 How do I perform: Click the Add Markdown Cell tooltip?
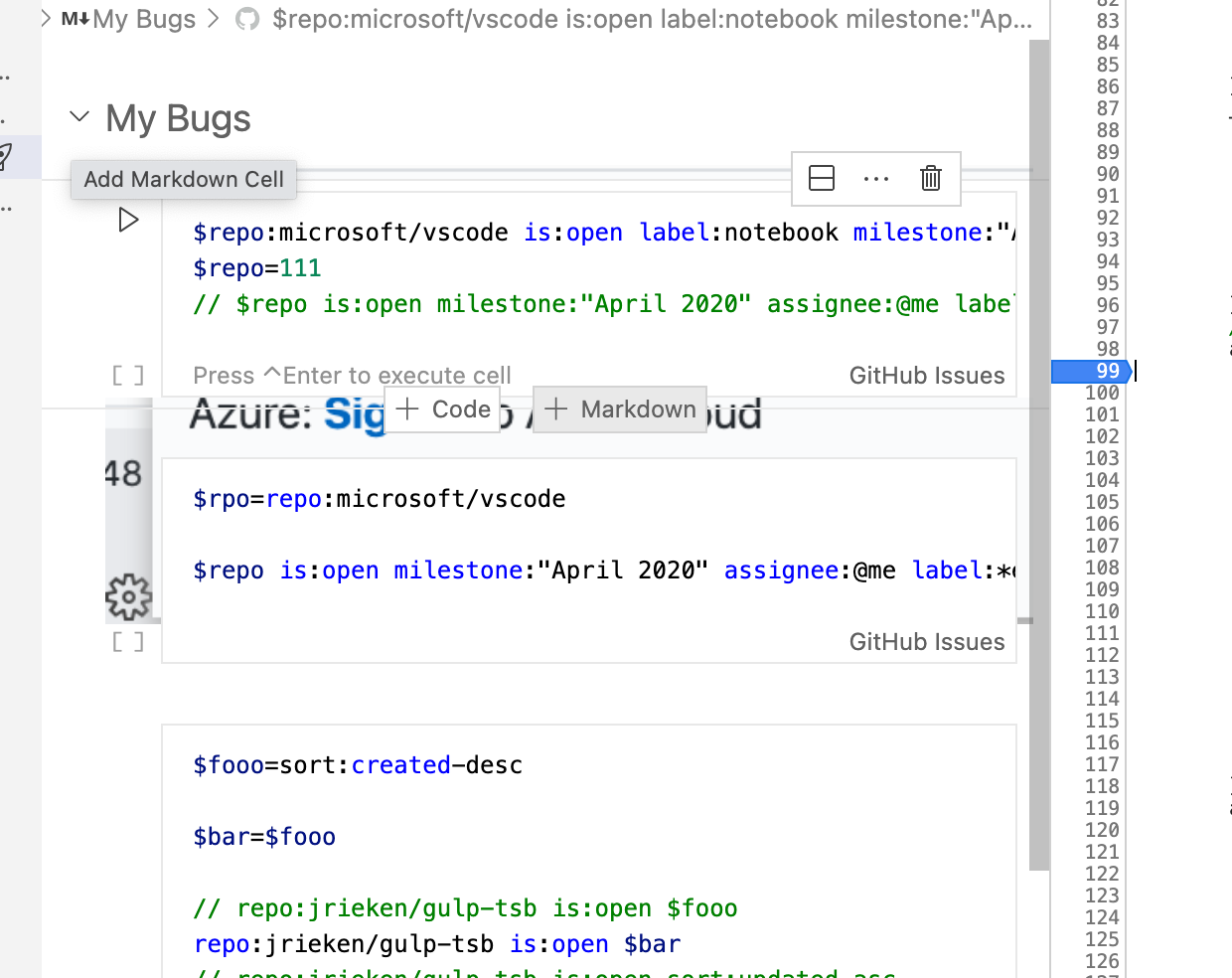[x=184, y=180]
